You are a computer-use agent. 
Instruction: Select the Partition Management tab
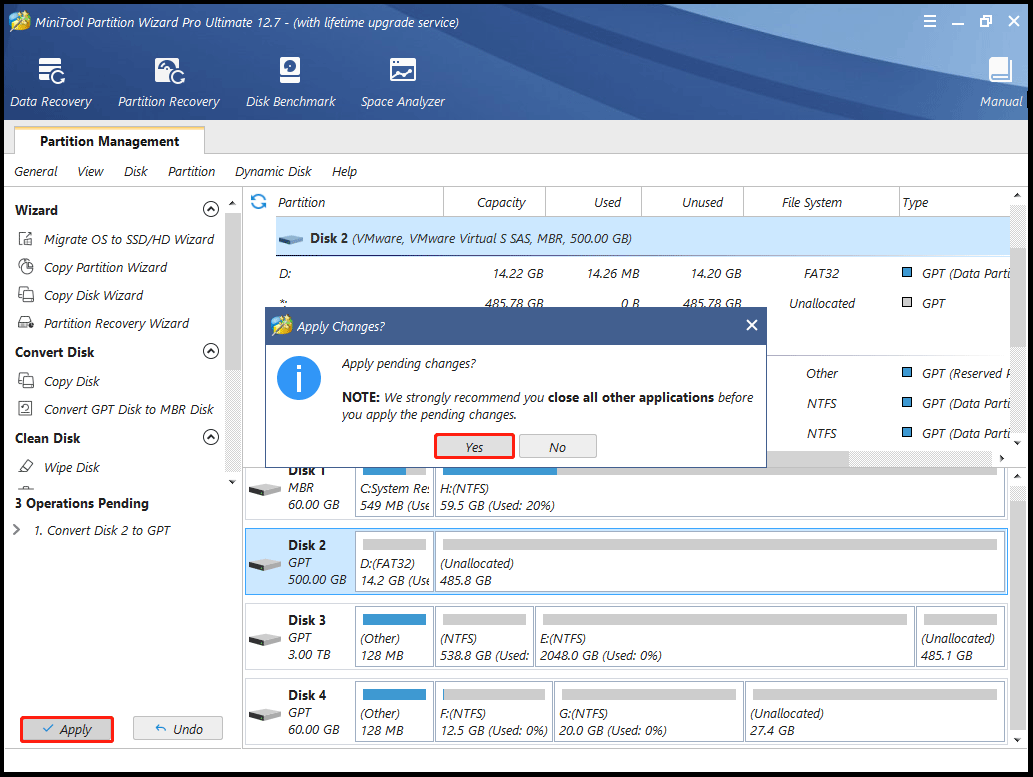pos(109,141)
